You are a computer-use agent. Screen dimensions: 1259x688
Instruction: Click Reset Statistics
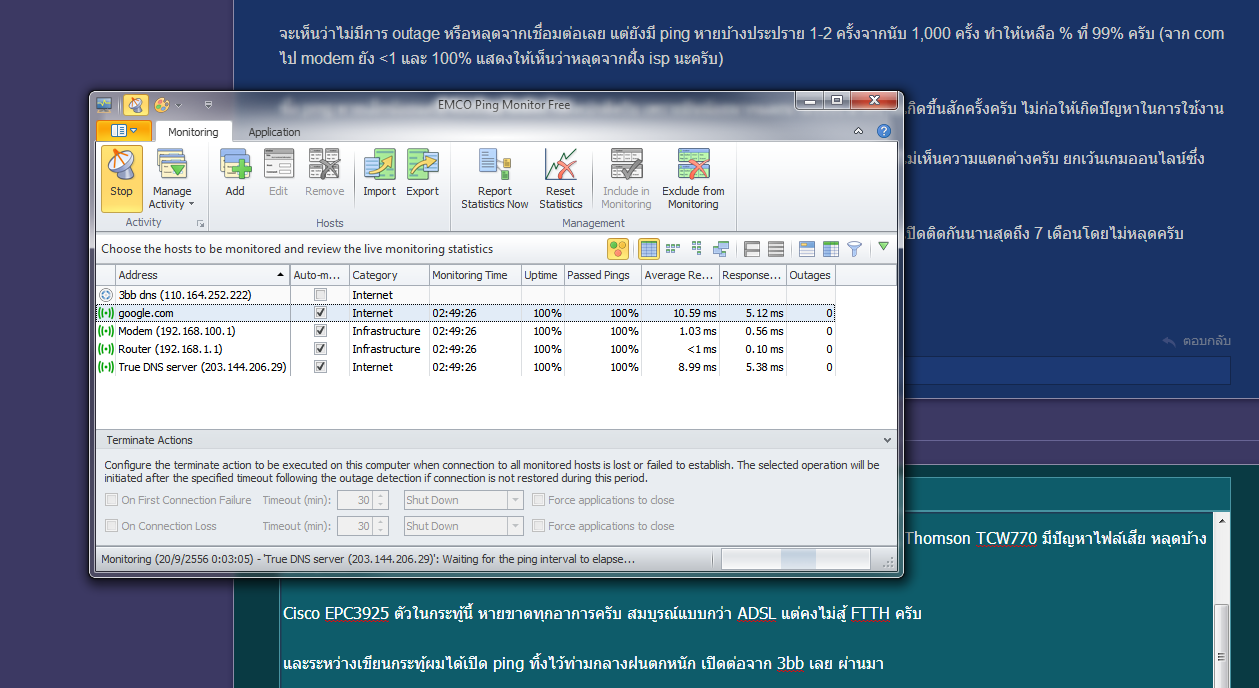click(x=561, y=179)
